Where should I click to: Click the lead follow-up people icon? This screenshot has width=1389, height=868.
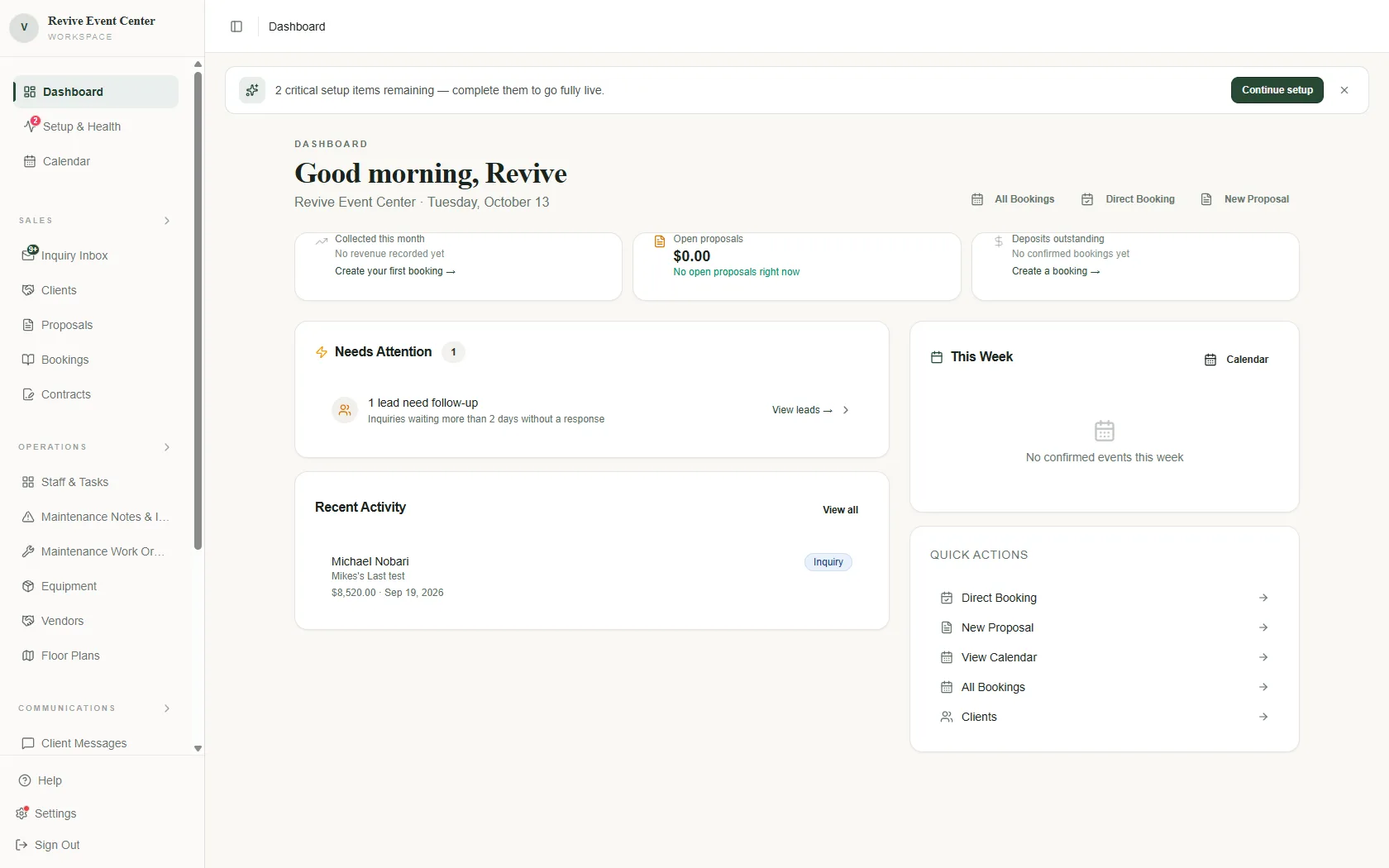click(345, 410)
